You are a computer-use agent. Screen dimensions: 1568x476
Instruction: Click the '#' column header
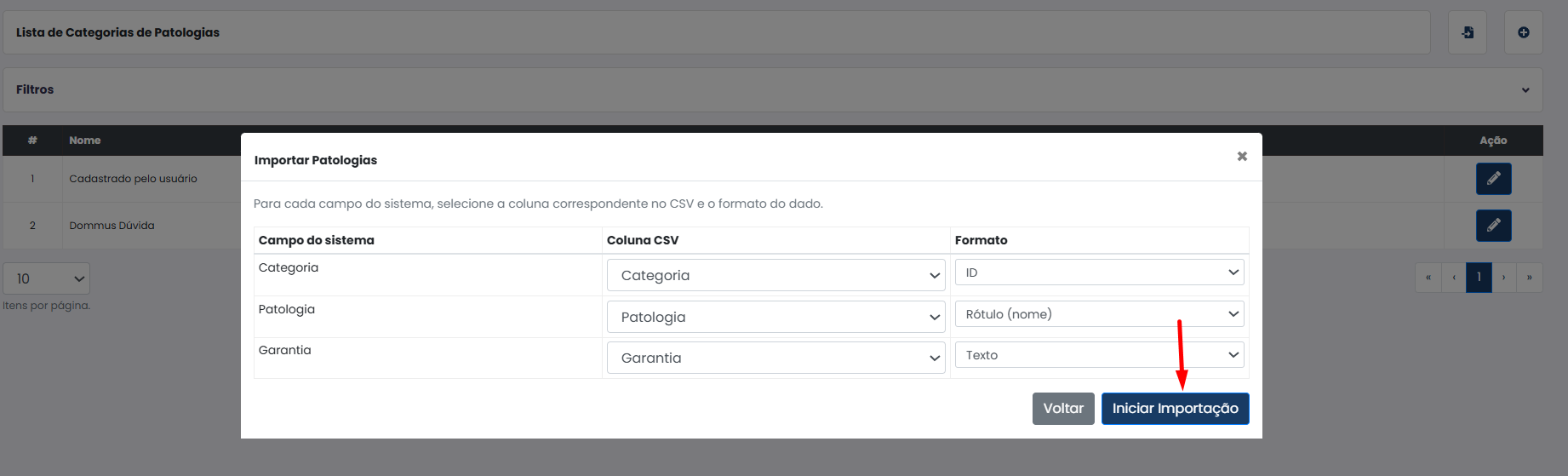click(x=32, y=141)
